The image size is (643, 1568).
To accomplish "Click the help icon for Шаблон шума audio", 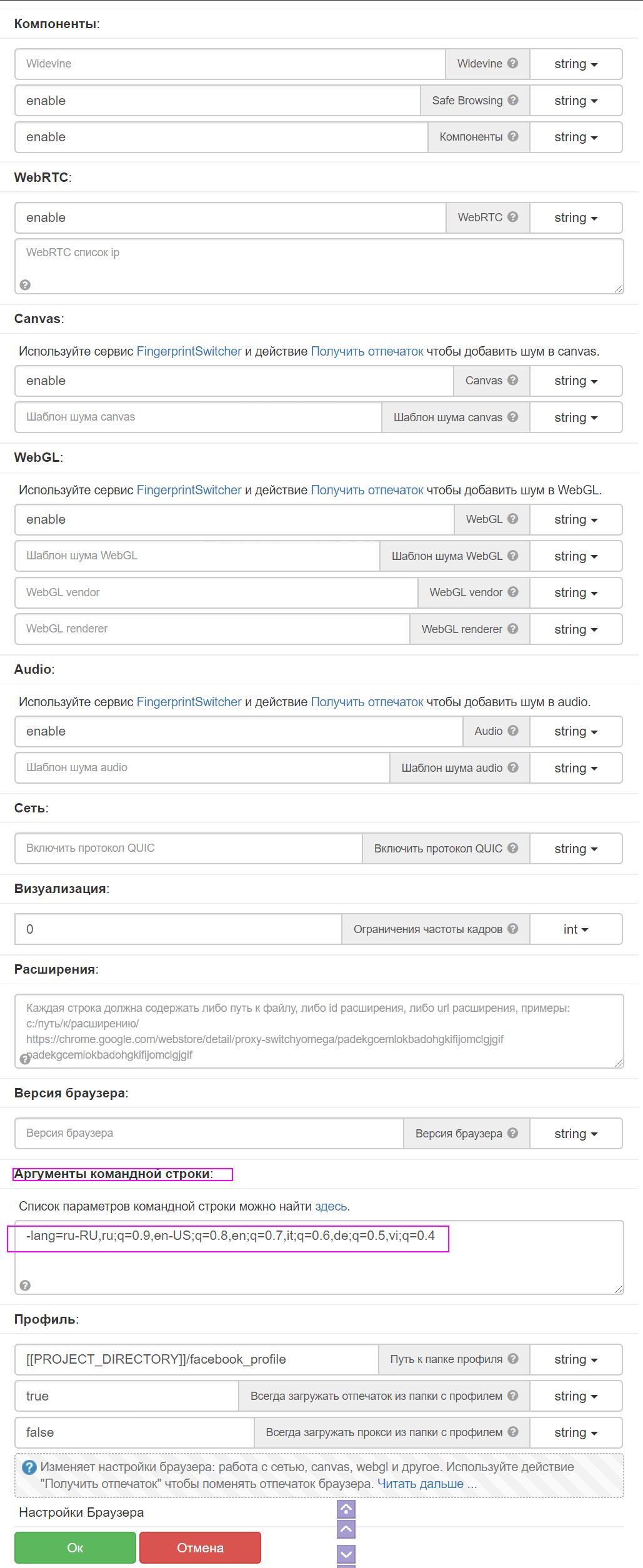I will (512, 767).
